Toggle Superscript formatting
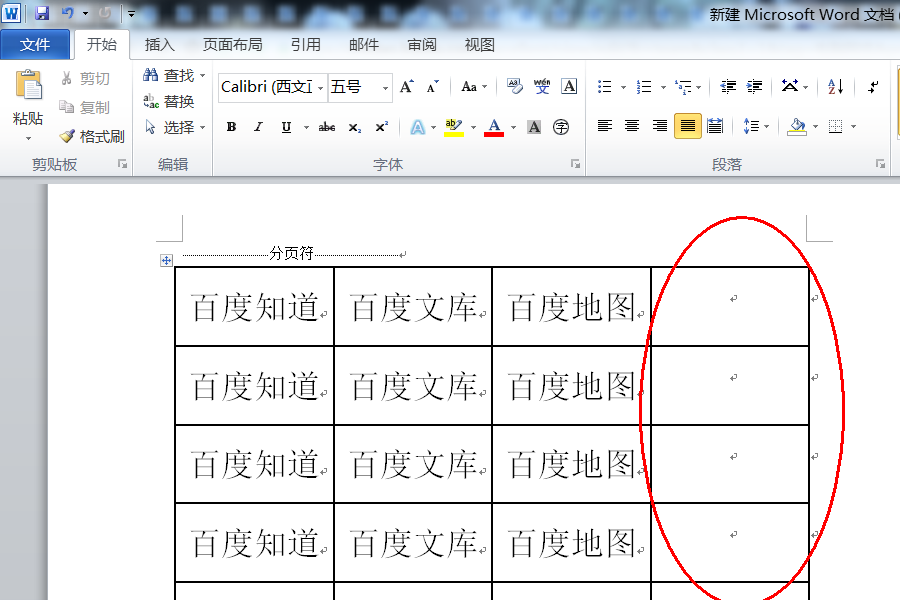The image size is (900, 600). pos(382,127)
